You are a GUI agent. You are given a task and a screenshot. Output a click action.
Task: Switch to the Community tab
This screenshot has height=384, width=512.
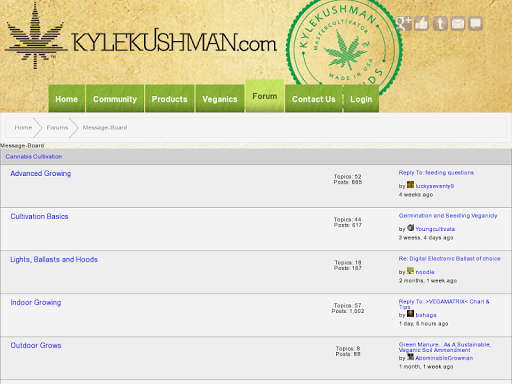pyautogui.click(x=115, y=99)
